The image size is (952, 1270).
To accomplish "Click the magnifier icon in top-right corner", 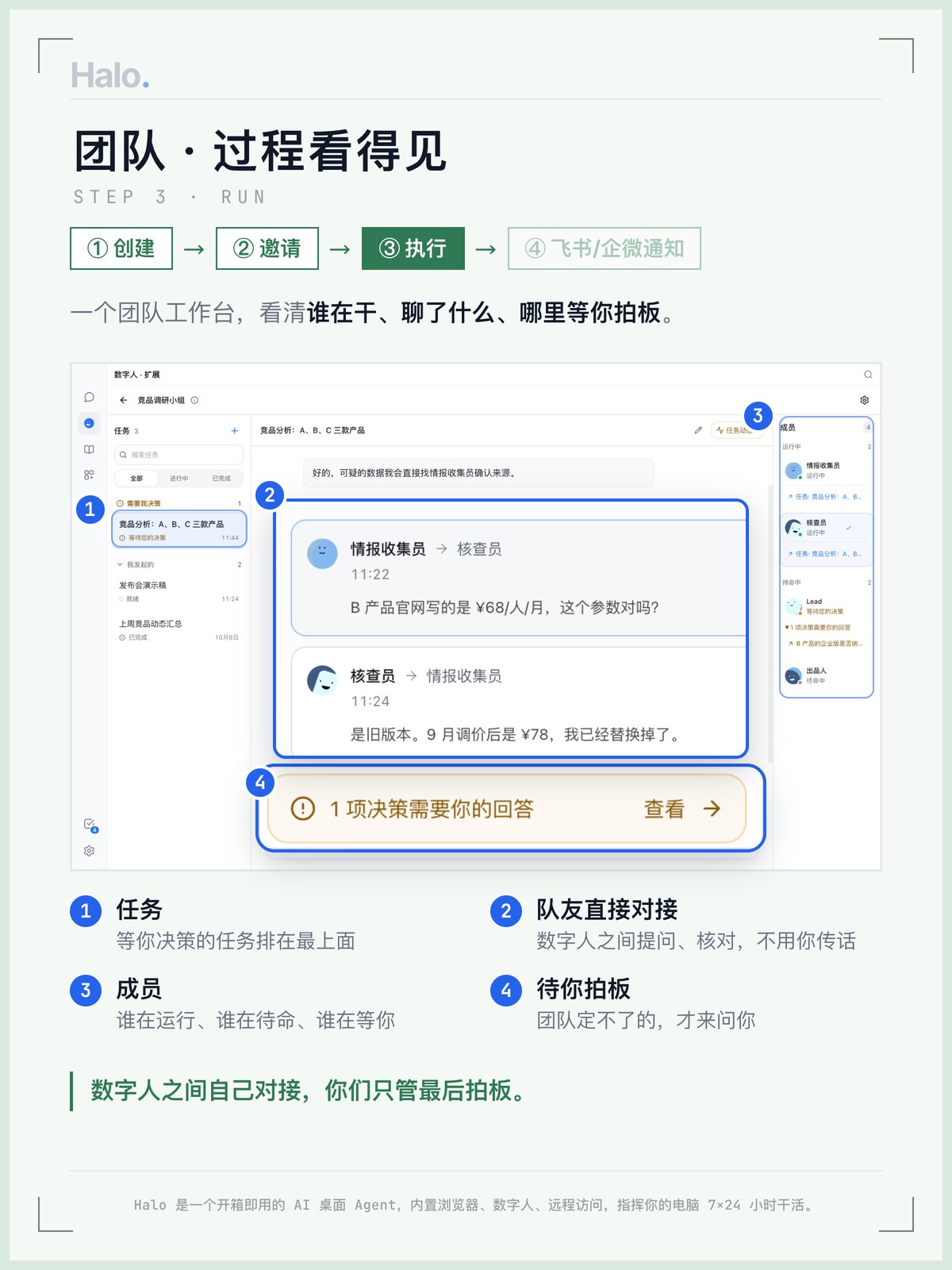I will (x=868, y=375).
